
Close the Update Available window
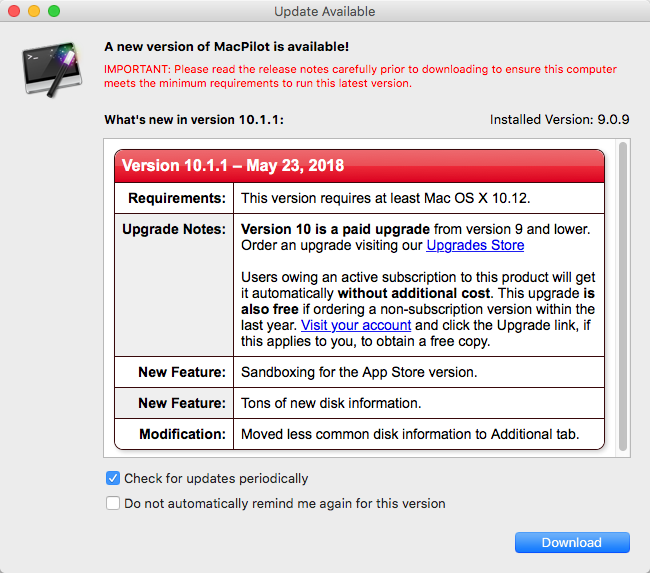pos(14,11)
